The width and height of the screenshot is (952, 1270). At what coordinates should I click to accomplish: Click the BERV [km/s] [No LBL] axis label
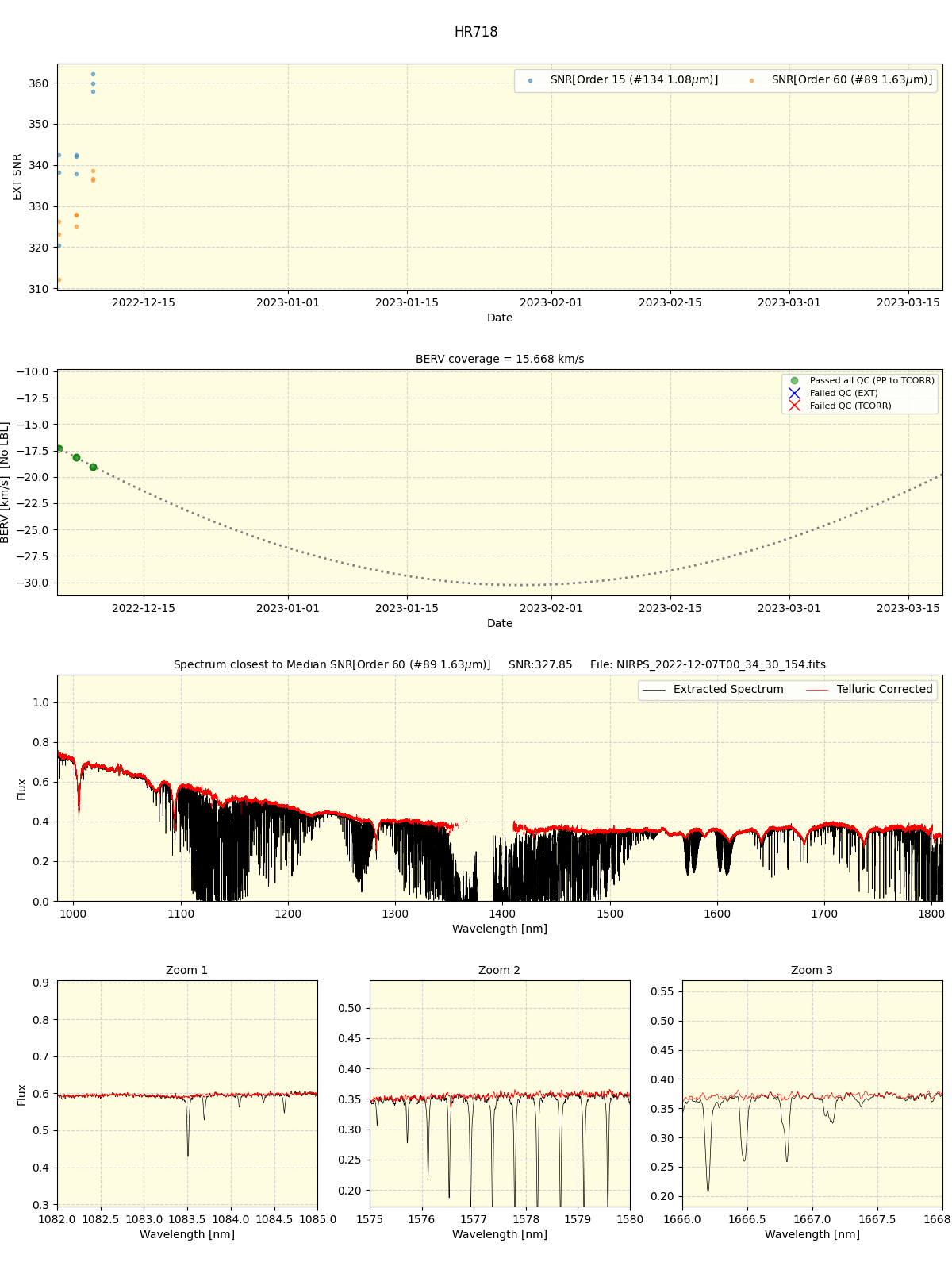5,483
